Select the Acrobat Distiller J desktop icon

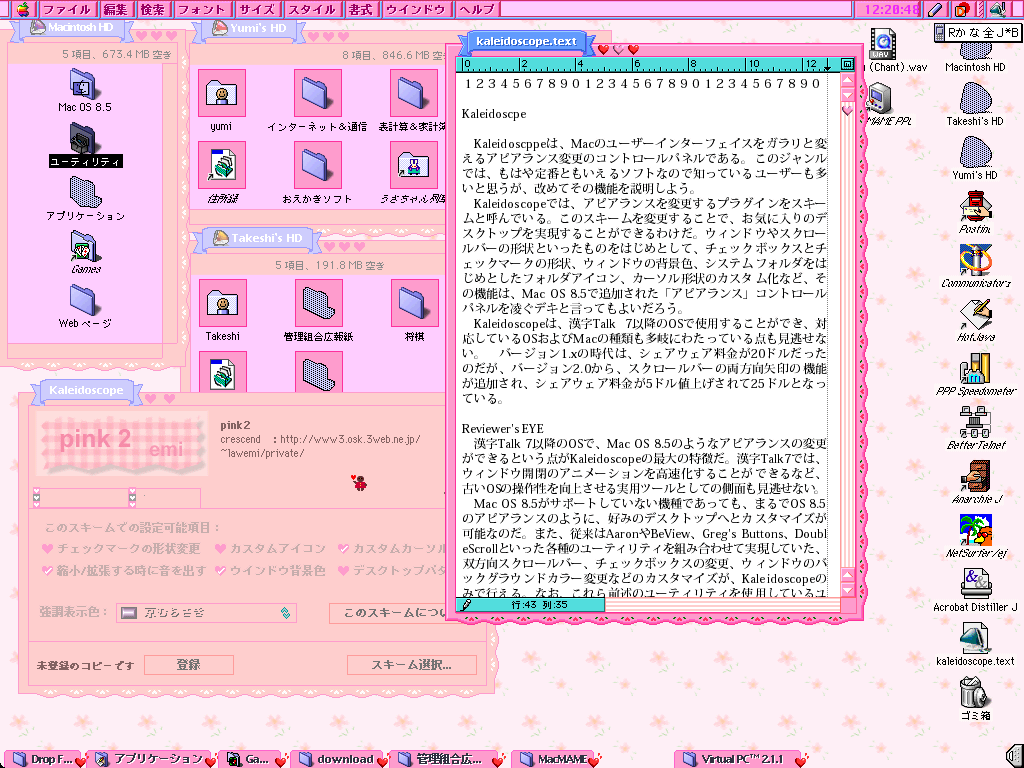(x=975, y=584)
